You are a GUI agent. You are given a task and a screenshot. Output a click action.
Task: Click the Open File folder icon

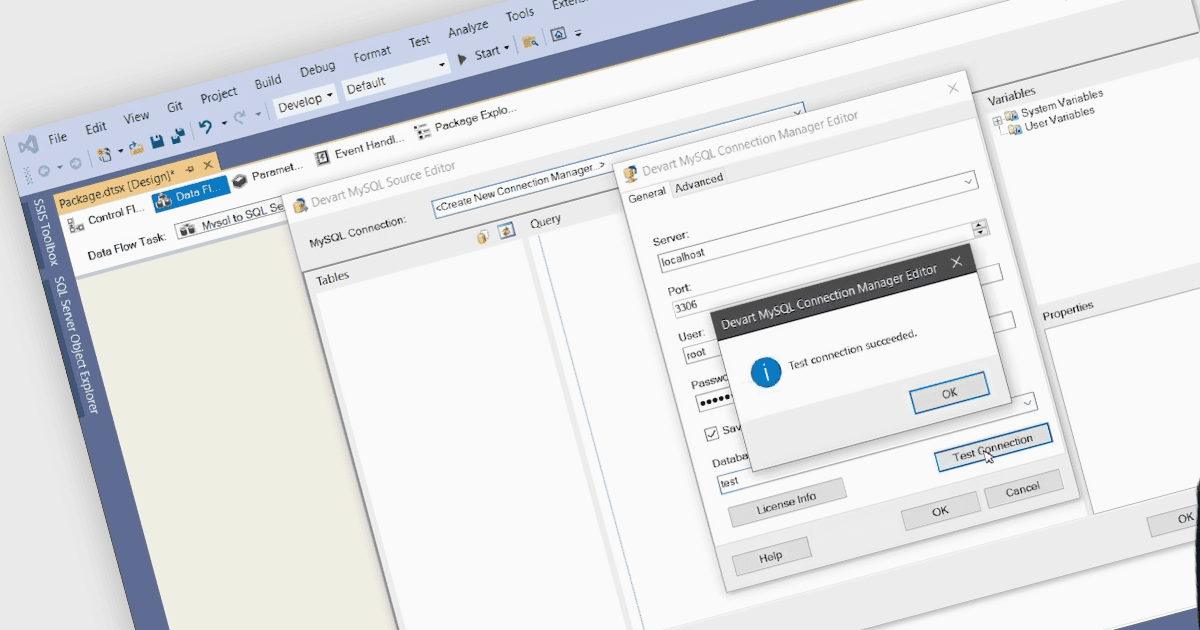(136, 149)
